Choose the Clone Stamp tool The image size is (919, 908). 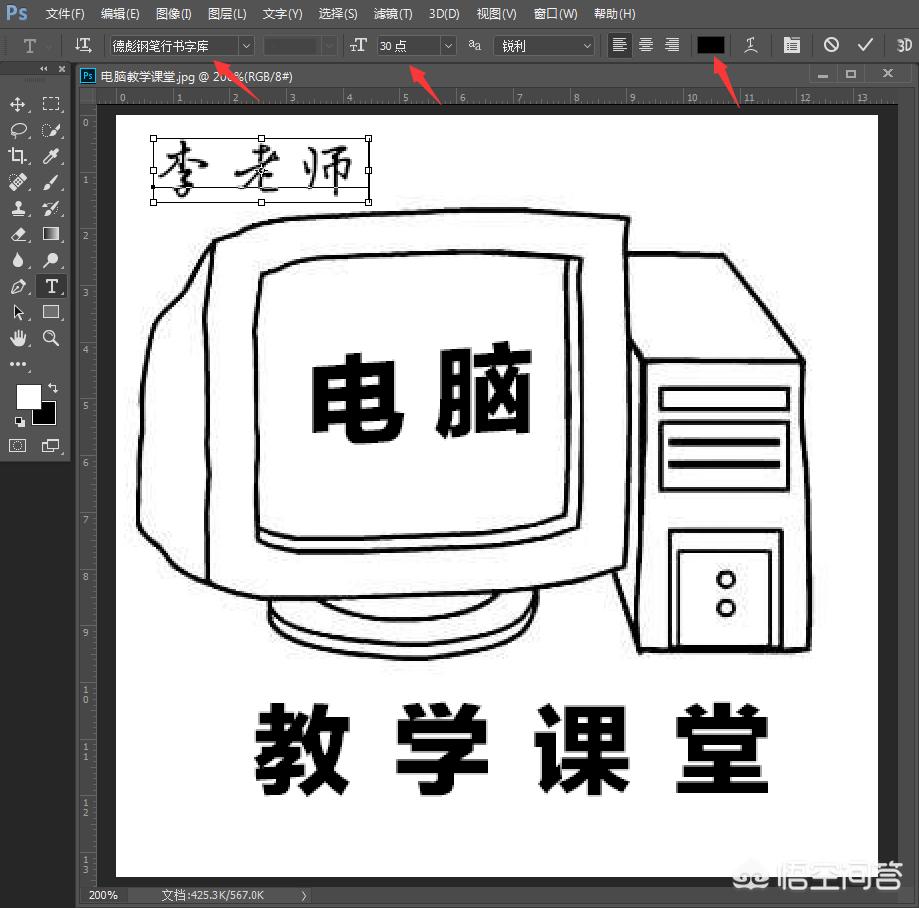[18, 208]
